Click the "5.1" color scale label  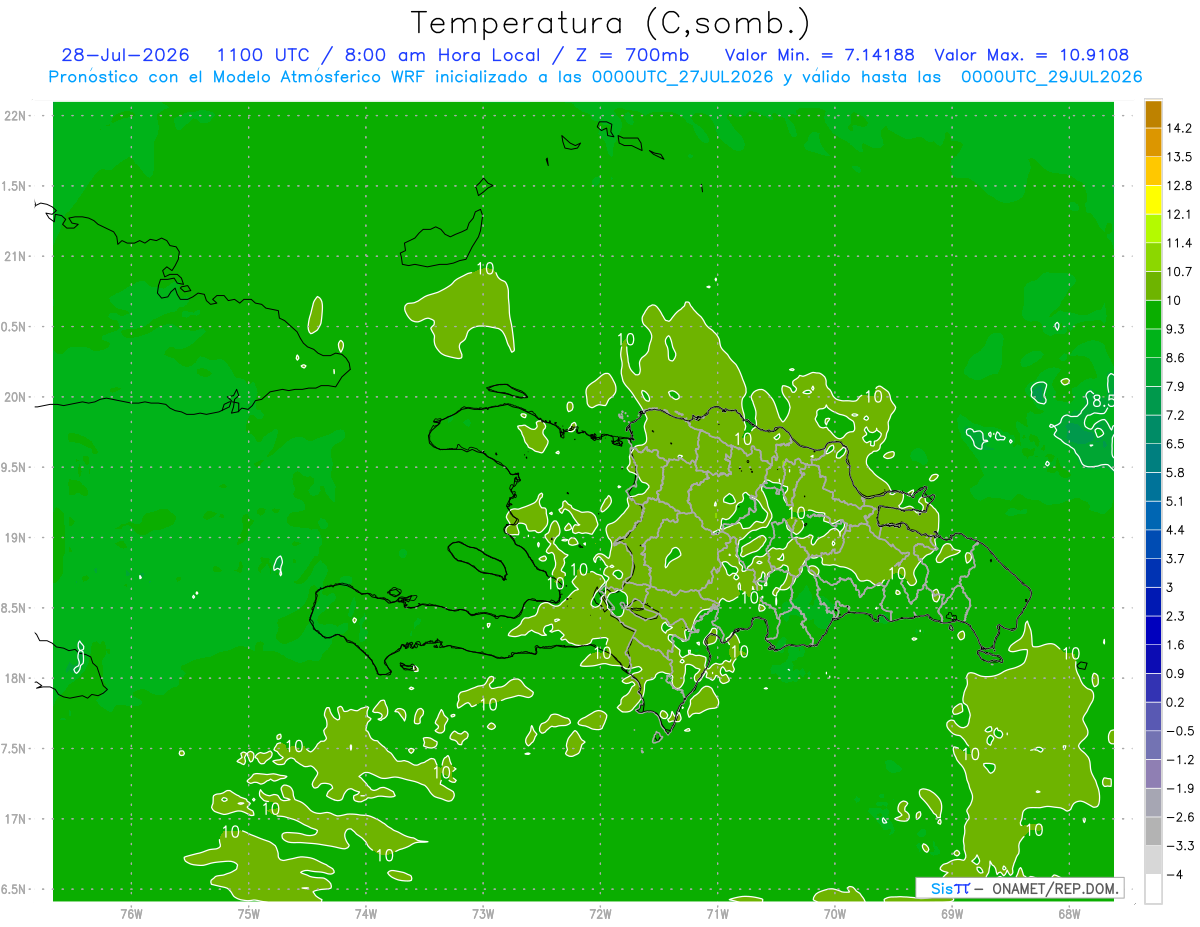1177,501
